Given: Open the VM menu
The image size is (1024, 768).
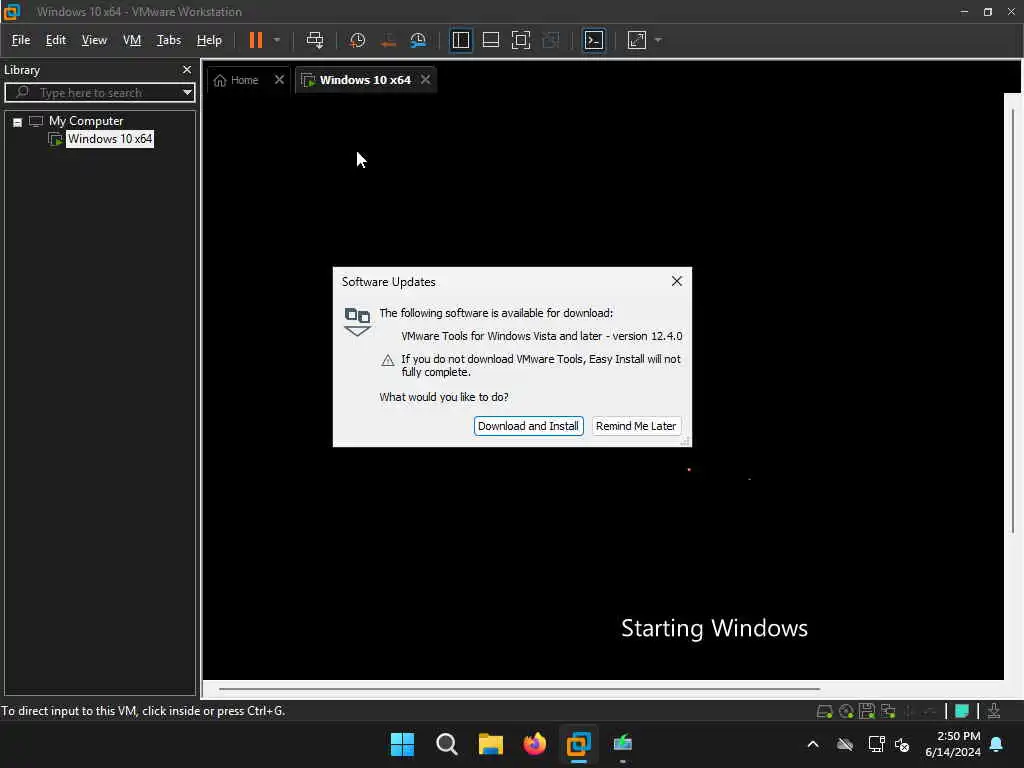Looking at the screenshot, I should click(132, 40).
